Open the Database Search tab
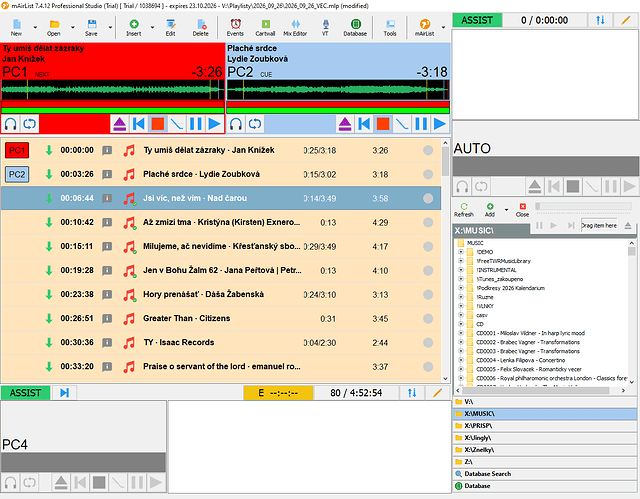This screenshot has height=499, width=640. tap(544, 474)
